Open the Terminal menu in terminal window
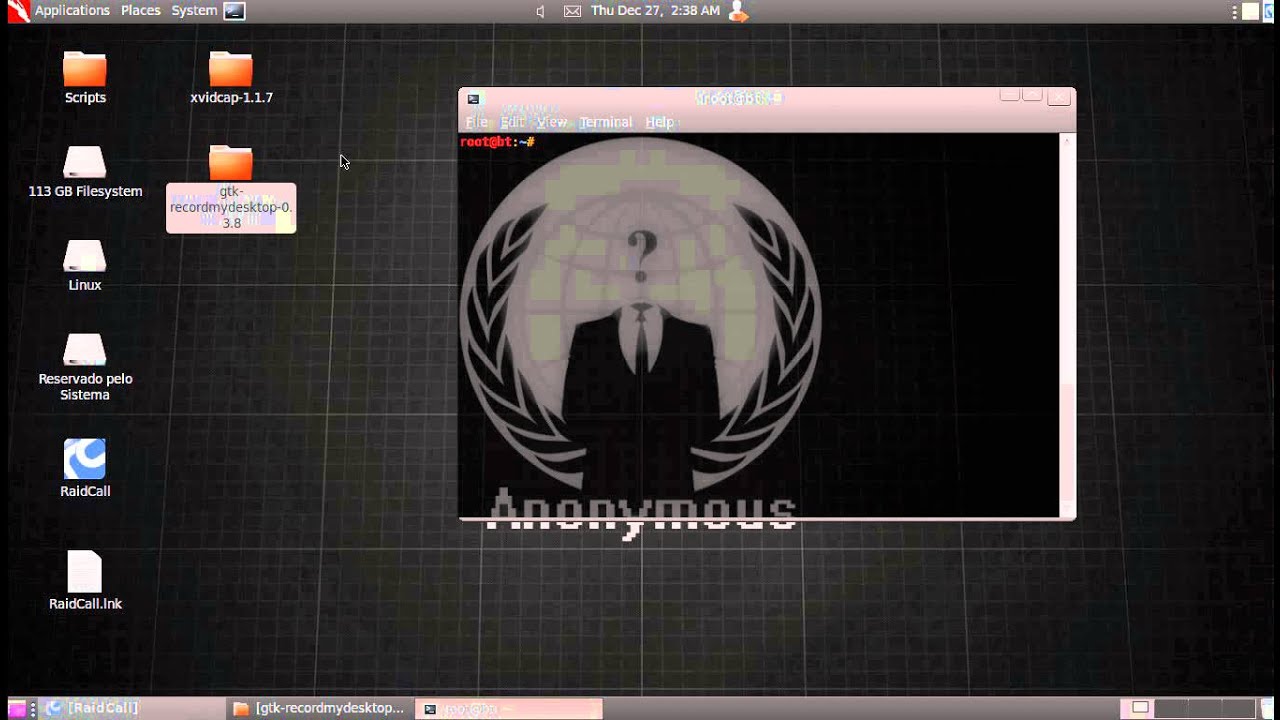 pyautogui.click(x=606, y=122)
